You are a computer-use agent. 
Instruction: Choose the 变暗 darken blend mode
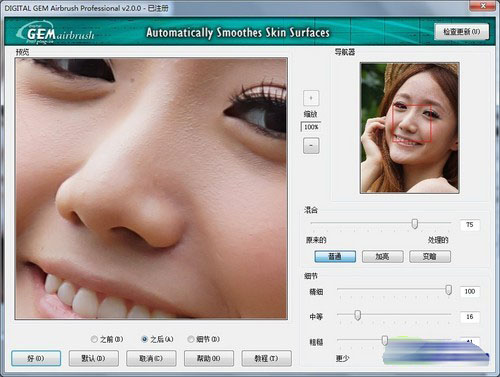(x=430, y=256)
